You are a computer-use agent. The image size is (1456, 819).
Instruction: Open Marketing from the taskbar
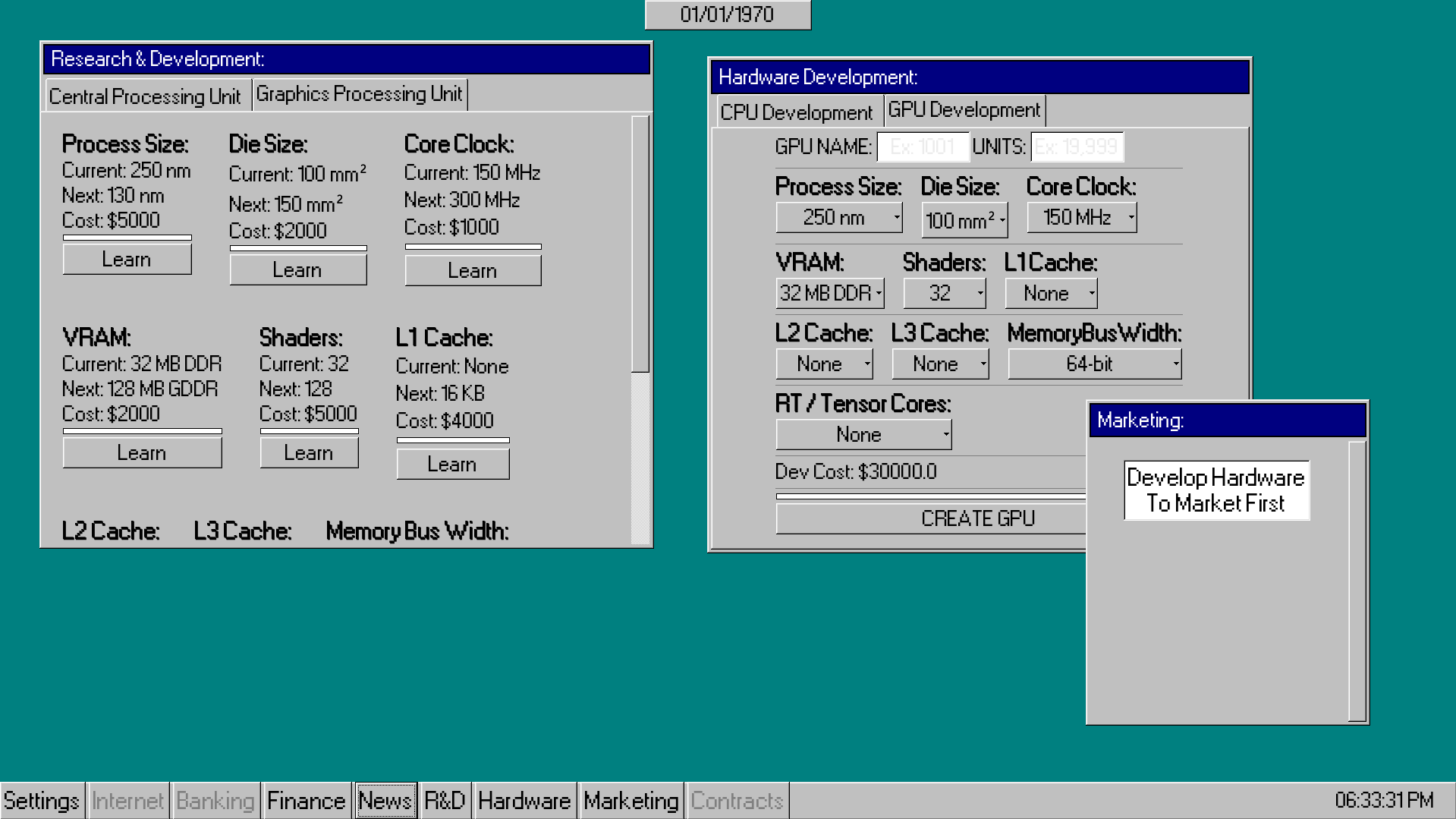631,801
